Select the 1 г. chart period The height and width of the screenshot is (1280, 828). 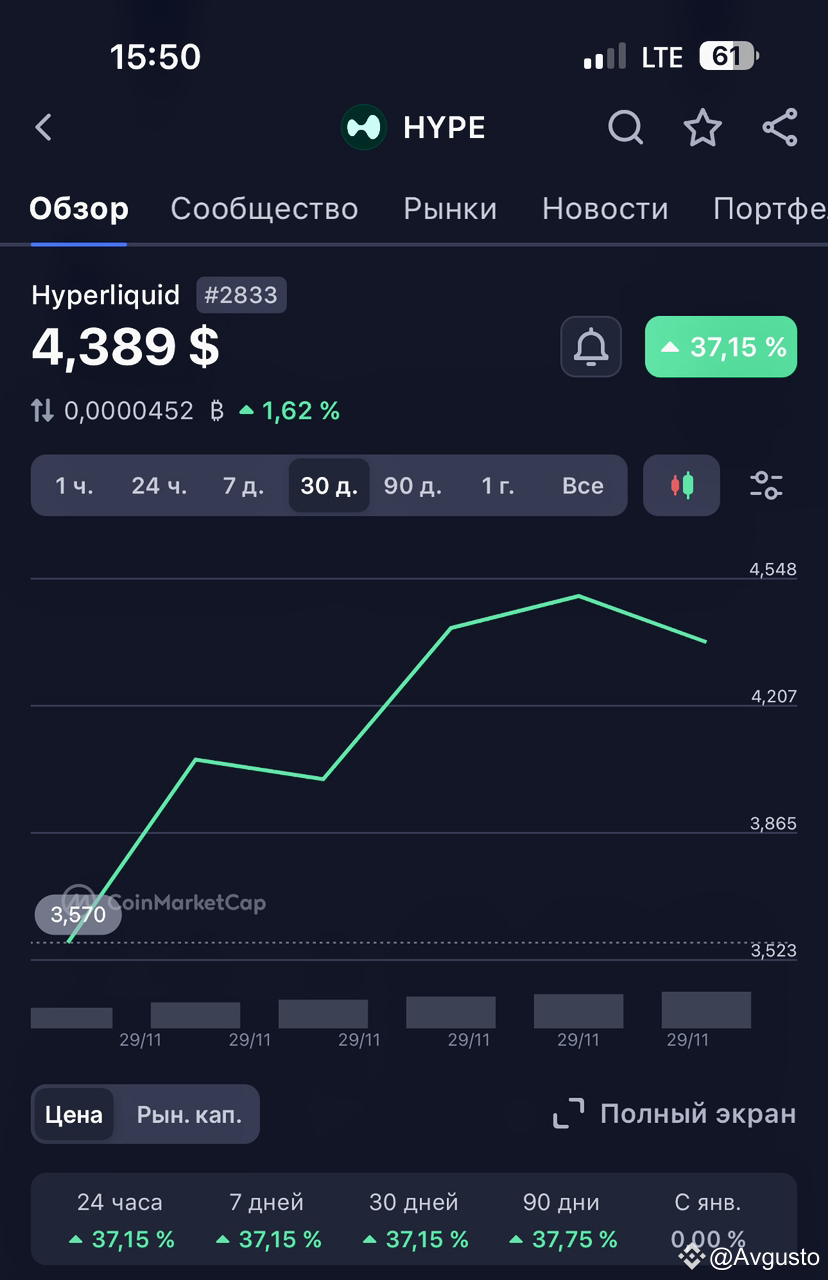tap(497, 485)
